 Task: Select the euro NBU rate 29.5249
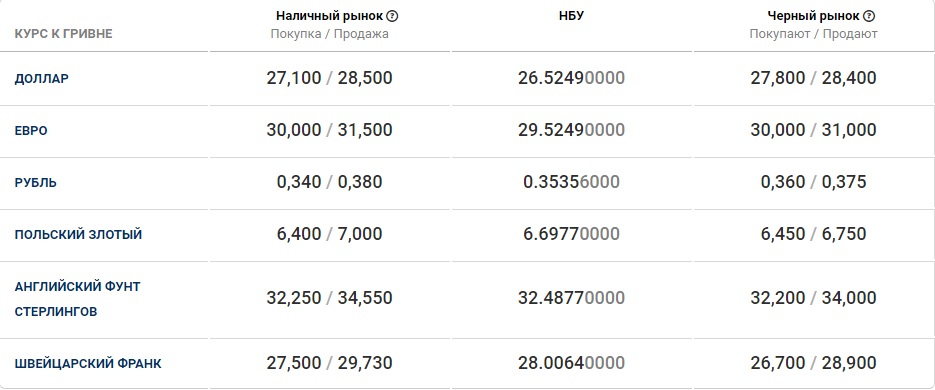(571, 130)
